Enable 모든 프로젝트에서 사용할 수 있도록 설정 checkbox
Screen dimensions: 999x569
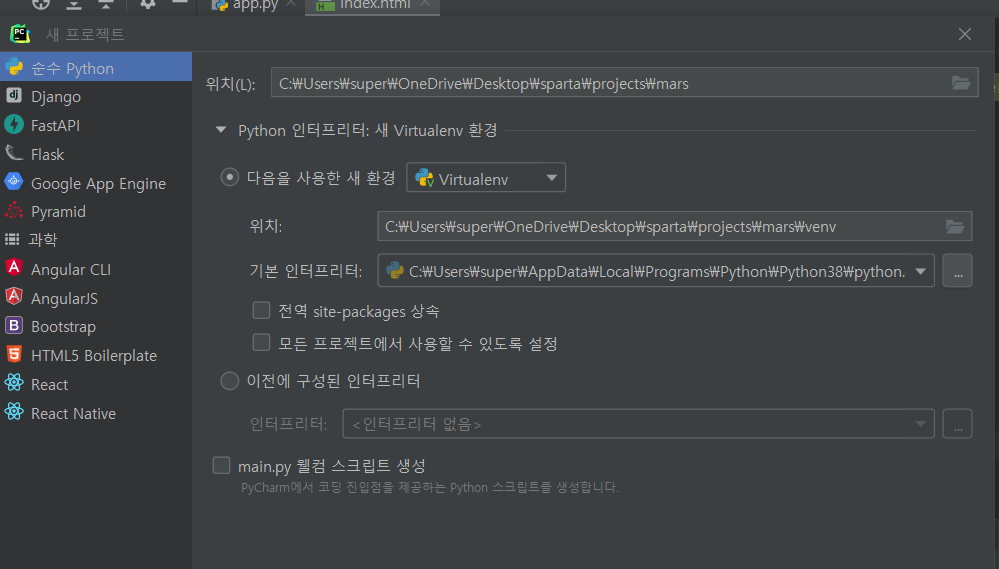point(261,343)
